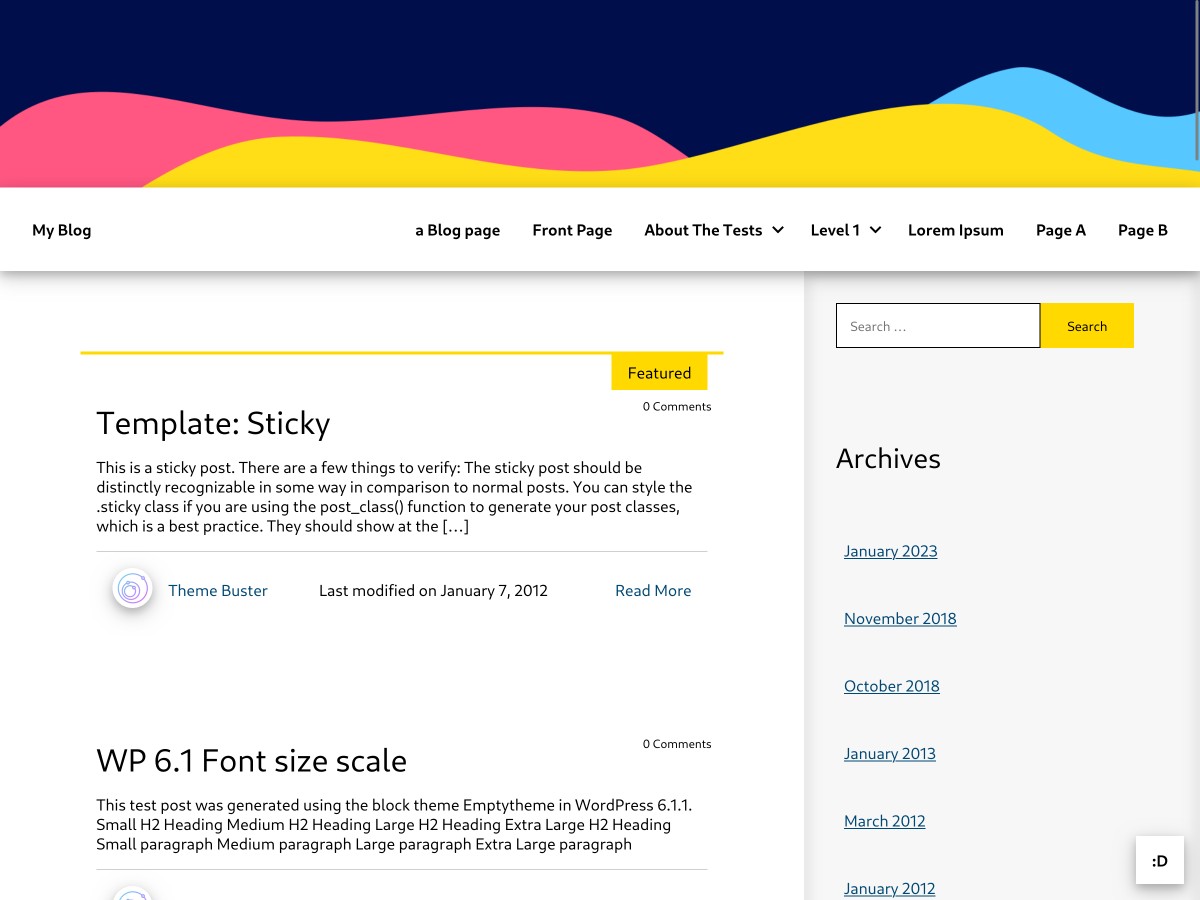Go to the Front Page menu item
Screen dimensions: 1200x900
(572, 230)
